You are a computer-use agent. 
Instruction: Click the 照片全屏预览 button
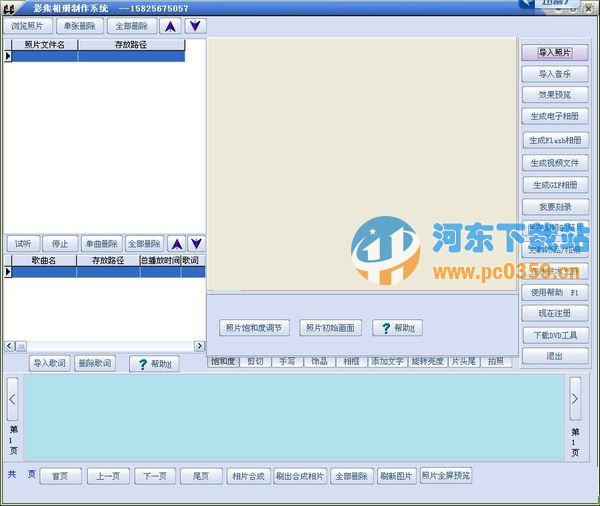coord(446,475)
